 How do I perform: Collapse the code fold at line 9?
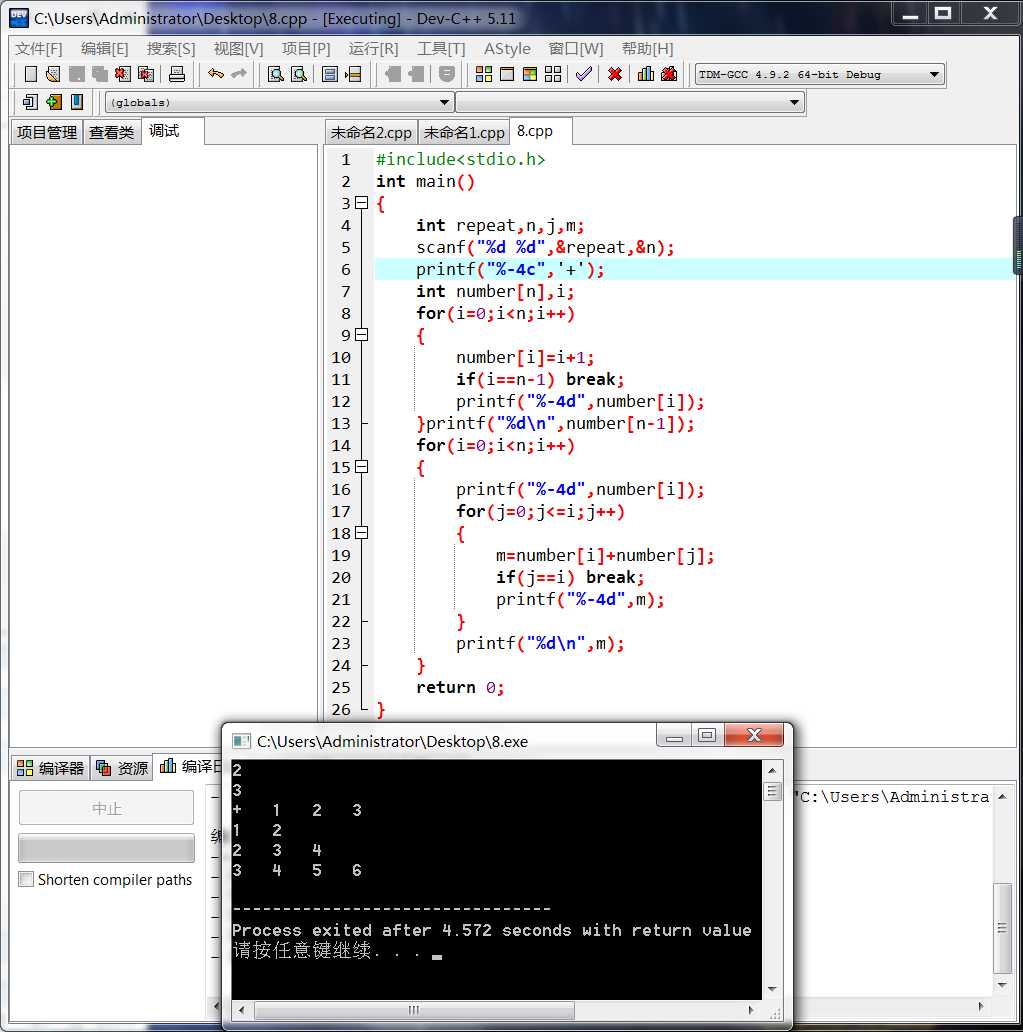pos(361,335)
